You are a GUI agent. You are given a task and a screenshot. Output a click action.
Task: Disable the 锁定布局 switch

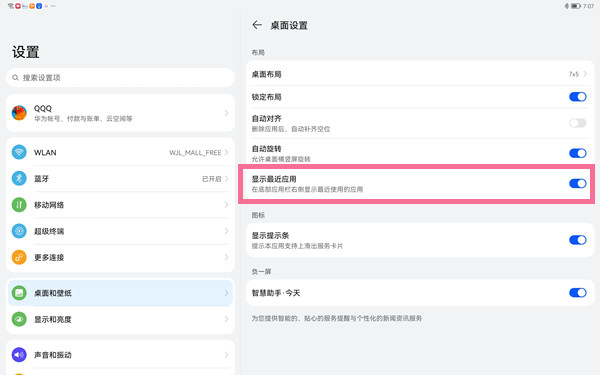tap(577, 97)
